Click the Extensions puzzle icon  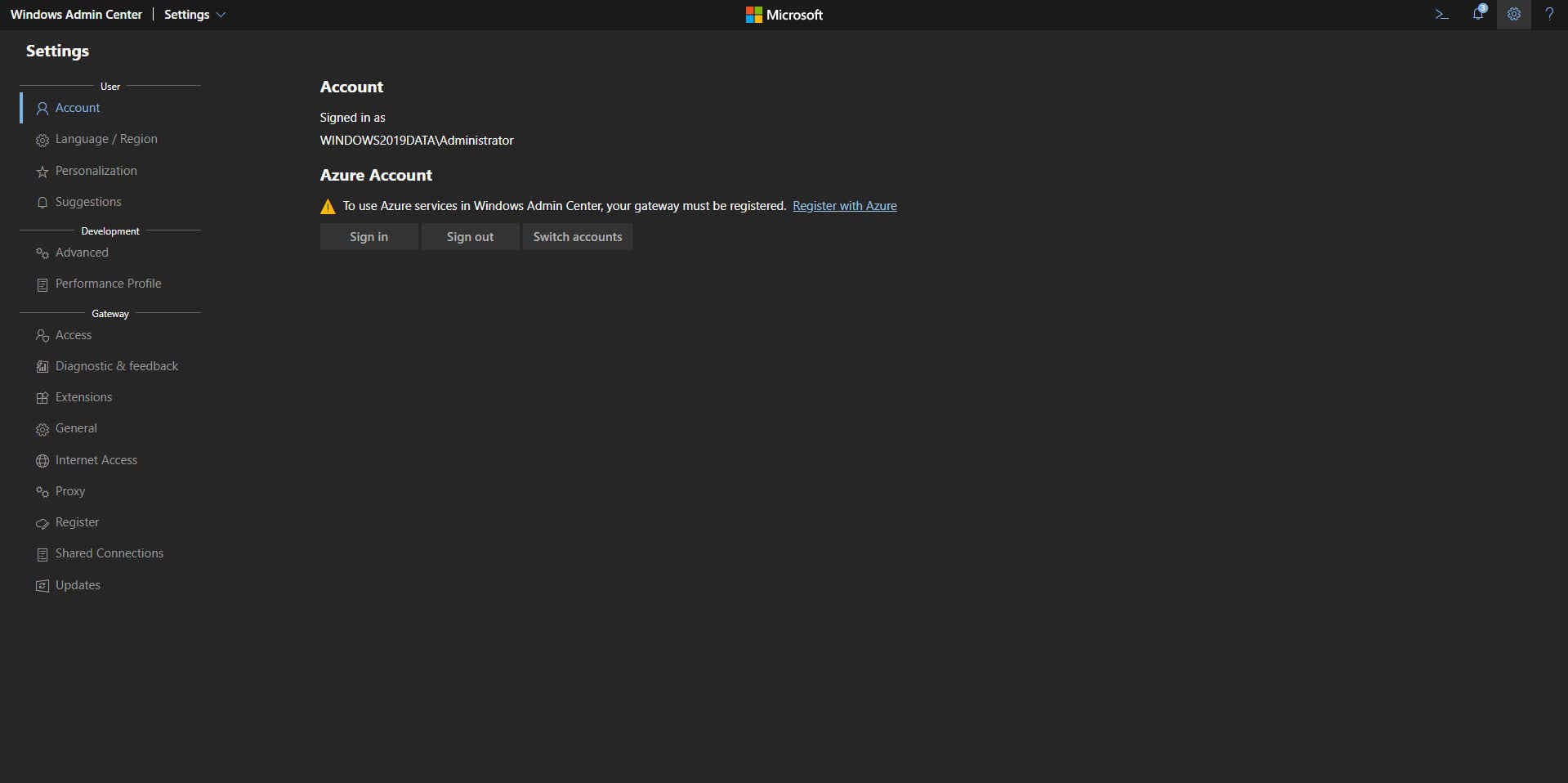[42, 398]
